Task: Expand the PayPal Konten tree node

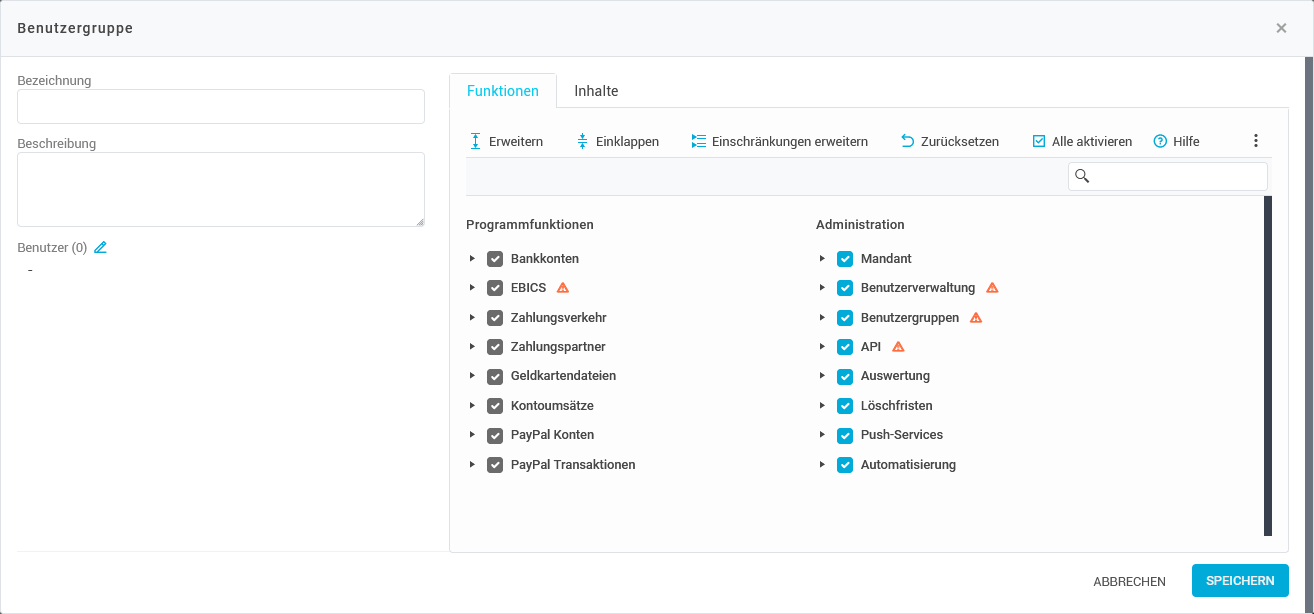Action: pos(472,435)
